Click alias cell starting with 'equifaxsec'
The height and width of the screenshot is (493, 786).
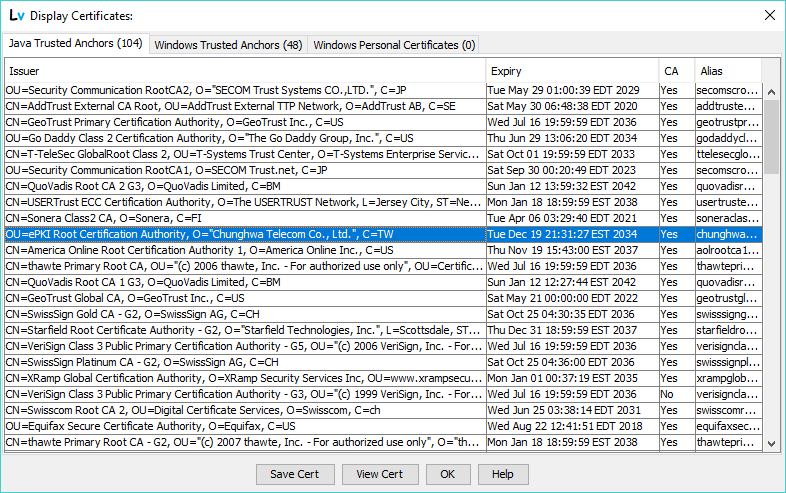[x=728, y=427]
